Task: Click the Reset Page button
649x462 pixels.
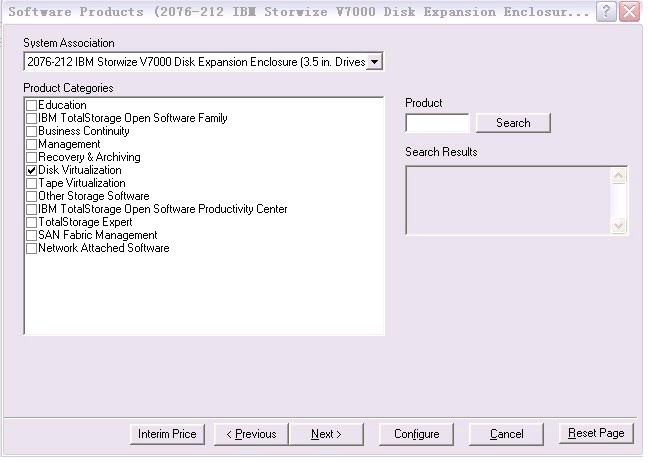Action: pyautogui.click(x=596, y=433)
